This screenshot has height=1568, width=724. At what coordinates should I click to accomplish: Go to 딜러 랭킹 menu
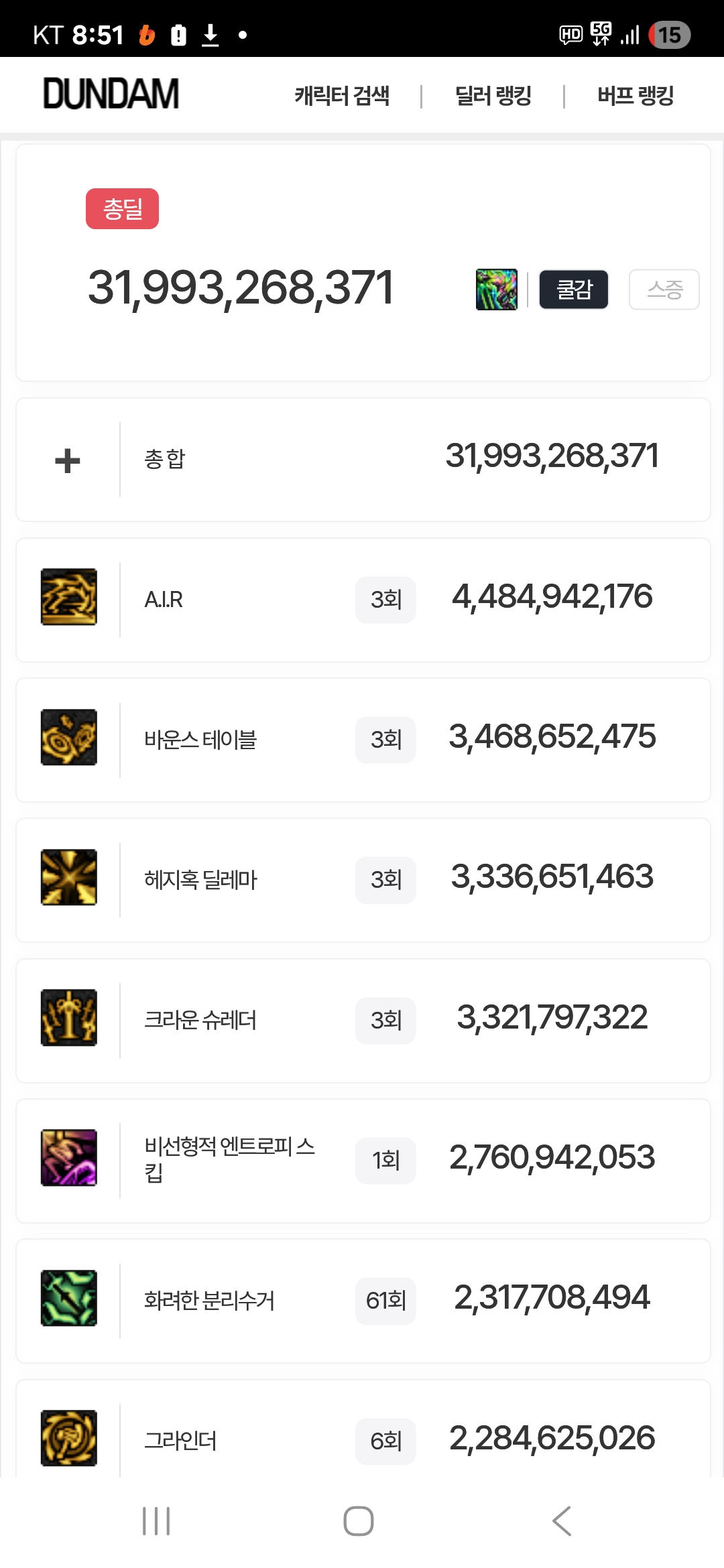(x=493, y=96)
